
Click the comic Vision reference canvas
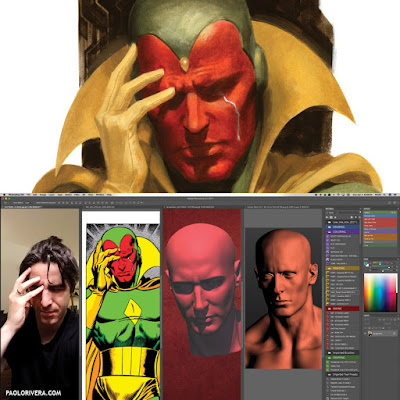(121, 305)
